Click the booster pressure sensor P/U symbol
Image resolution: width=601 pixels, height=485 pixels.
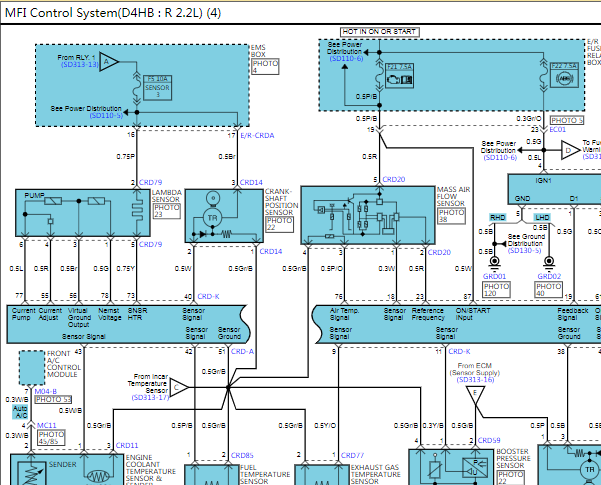click(475, 469)
